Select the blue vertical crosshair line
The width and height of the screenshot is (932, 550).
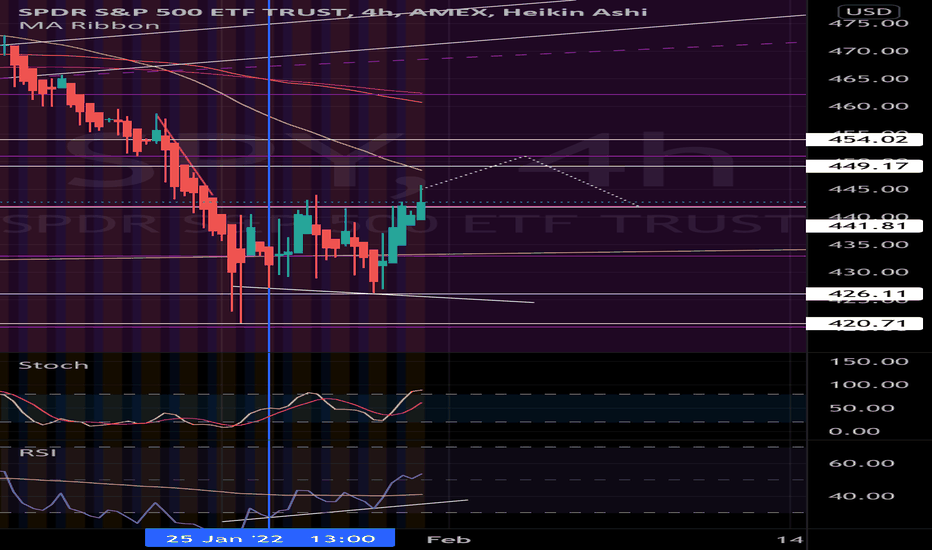click(269, 262)
